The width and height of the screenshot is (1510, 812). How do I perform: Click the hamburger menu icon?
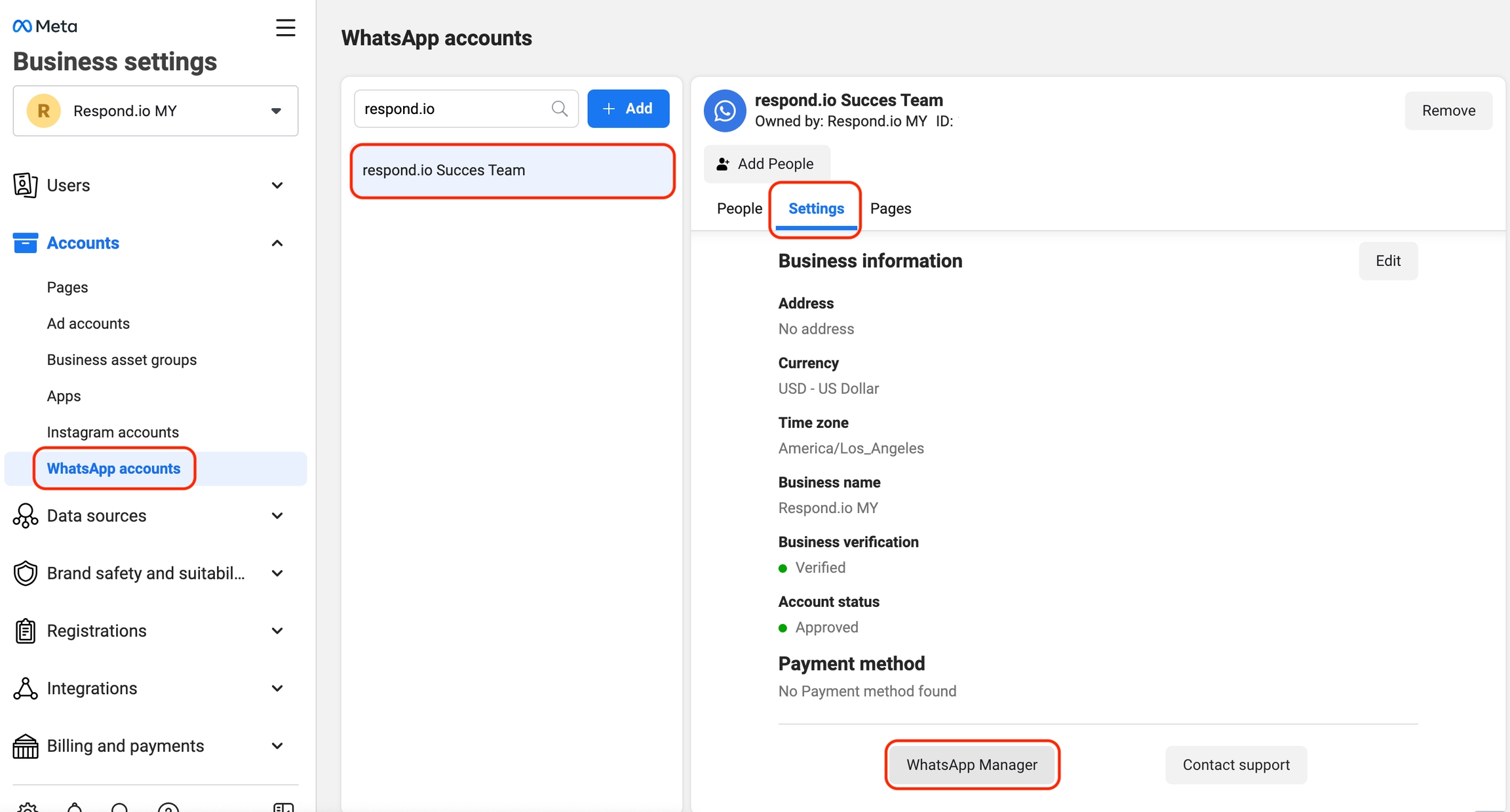coord(285,28)
